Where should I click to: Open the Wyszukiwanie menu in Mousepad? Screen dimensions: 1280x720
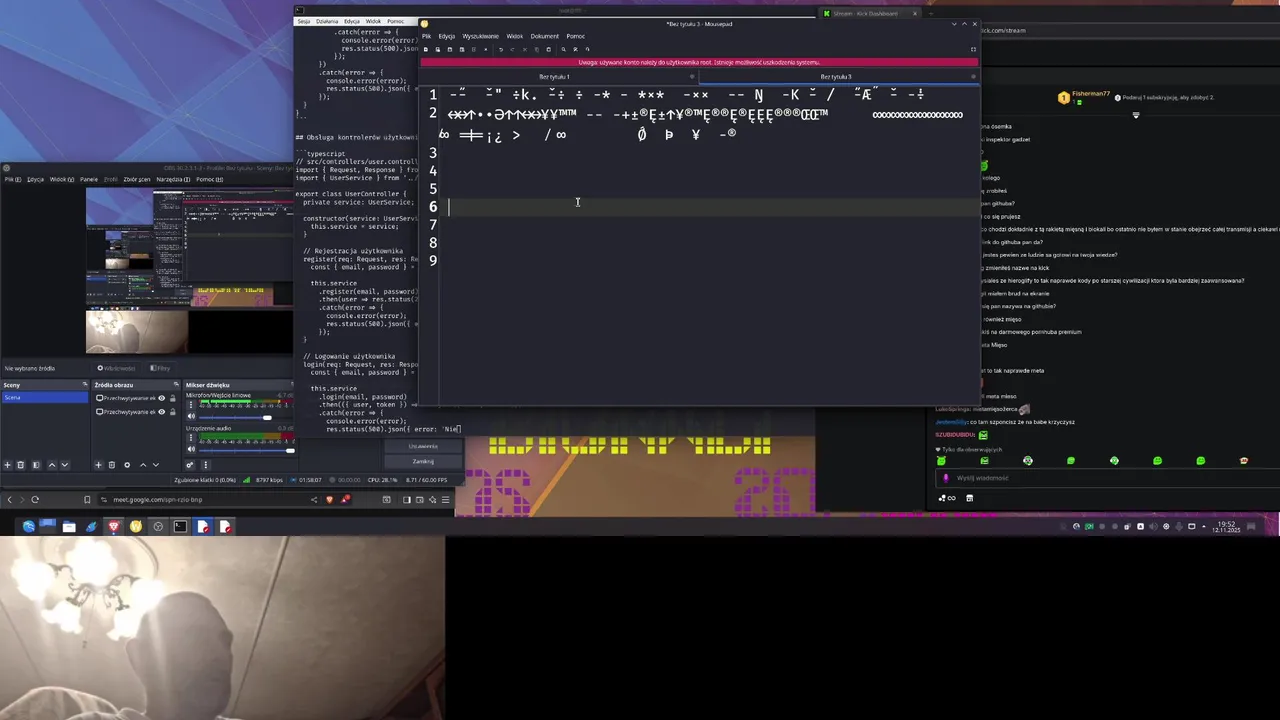(480, 36)
